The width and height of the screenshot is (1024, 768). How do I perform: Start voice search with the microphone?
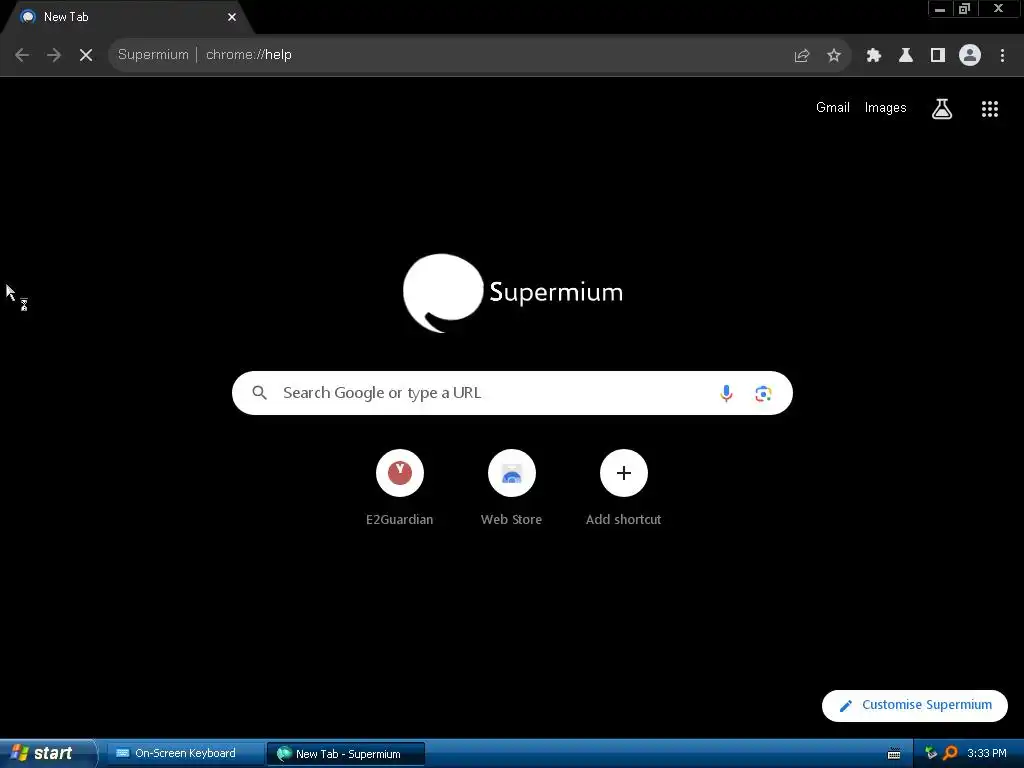[726, 393]
